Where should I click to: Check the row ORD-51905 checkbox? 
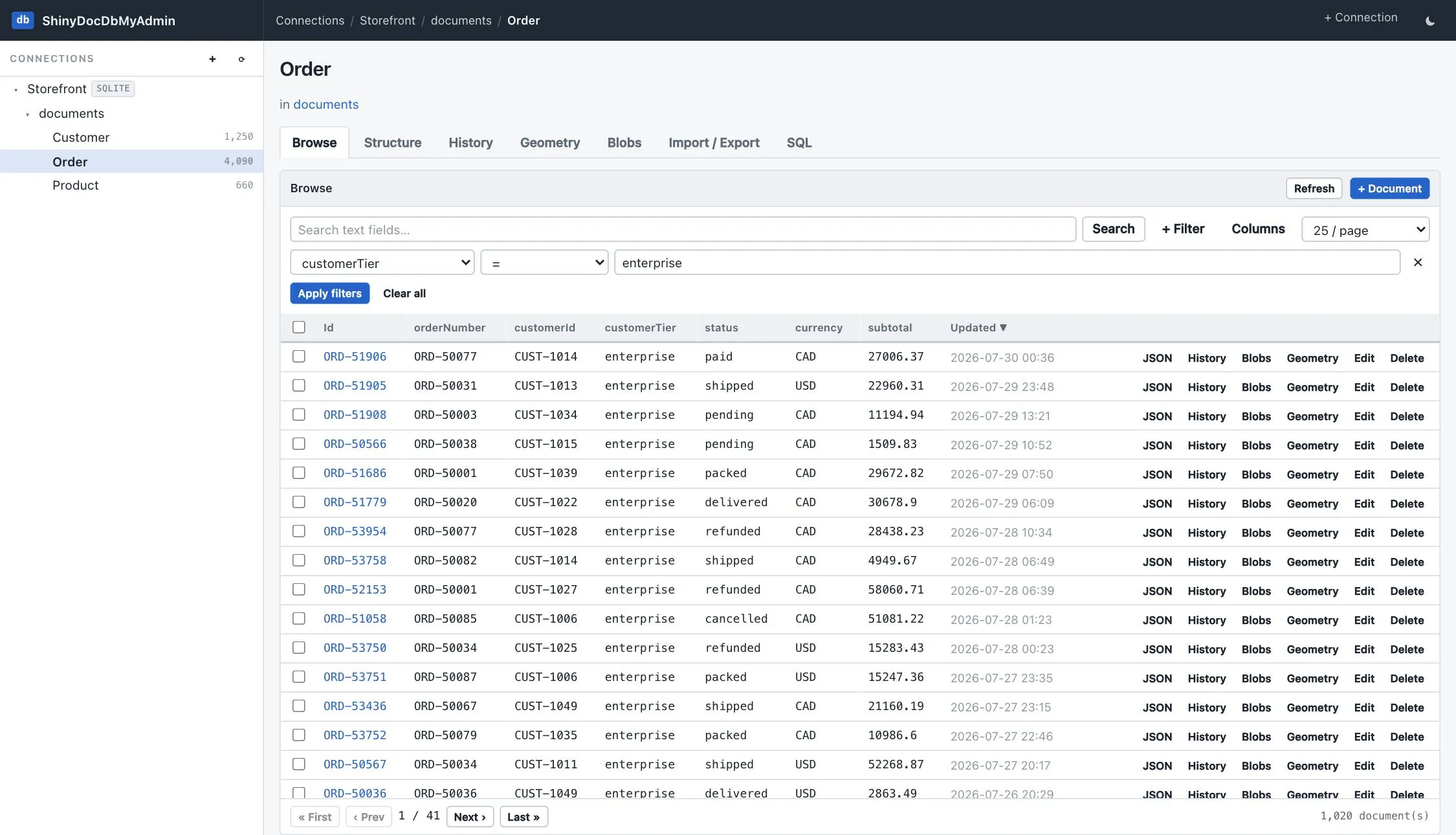click(x=298, y=385)
